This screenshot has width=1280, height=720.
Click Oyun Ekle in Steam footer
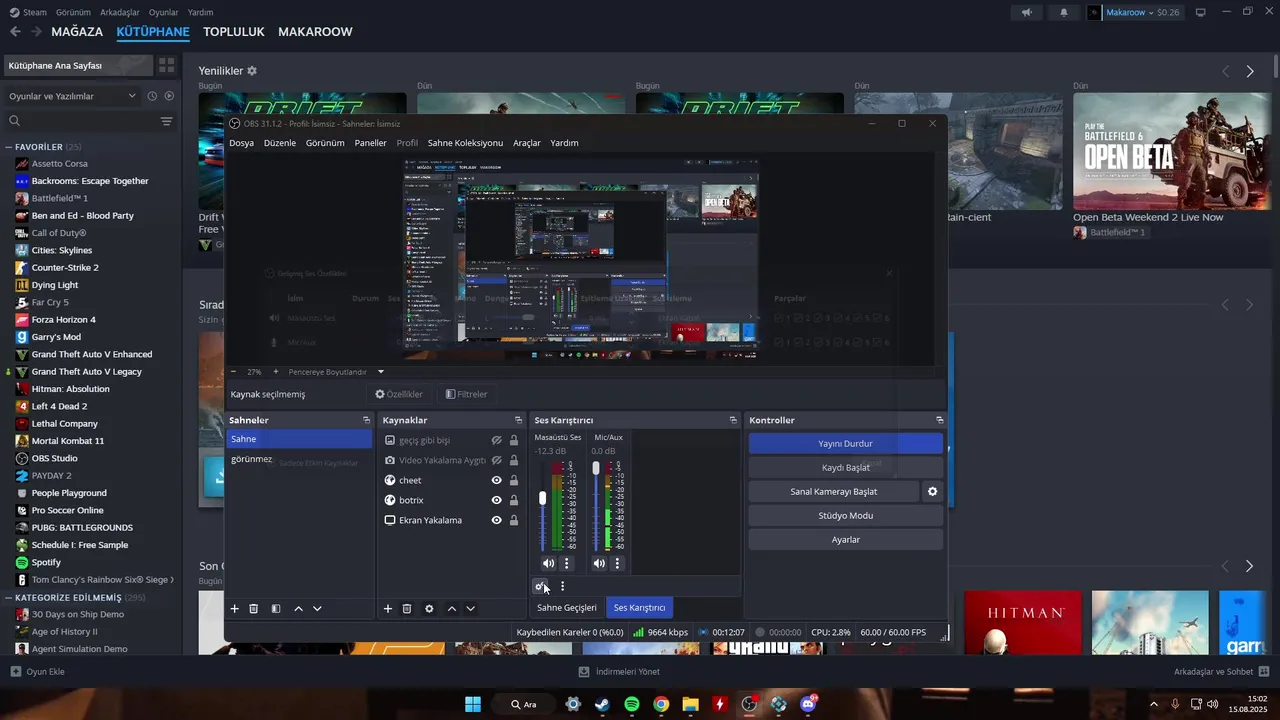pos(37,671)
